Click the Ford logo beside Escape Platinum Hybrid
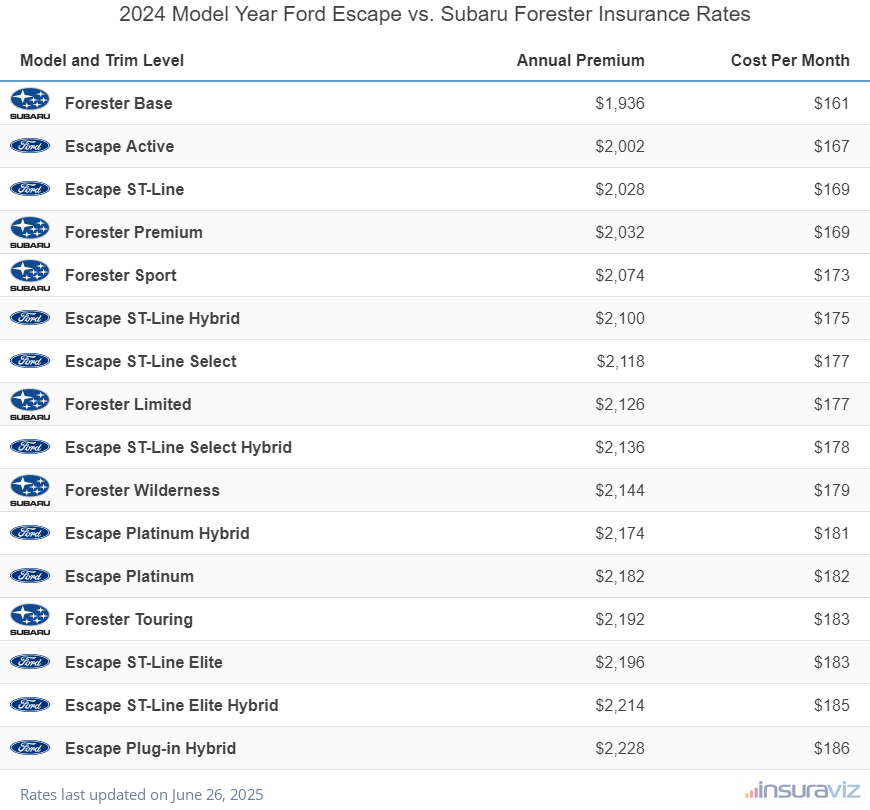 pos(30,533)
